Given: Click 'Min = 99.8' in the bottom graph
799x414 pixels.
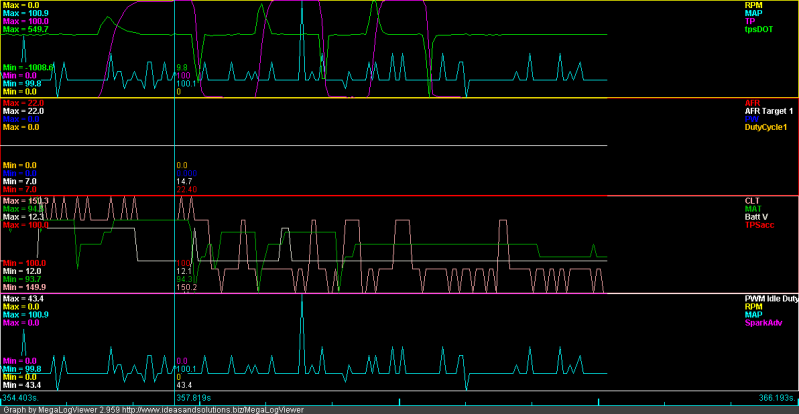Looking at the screenshot, I should coord(22,368).
